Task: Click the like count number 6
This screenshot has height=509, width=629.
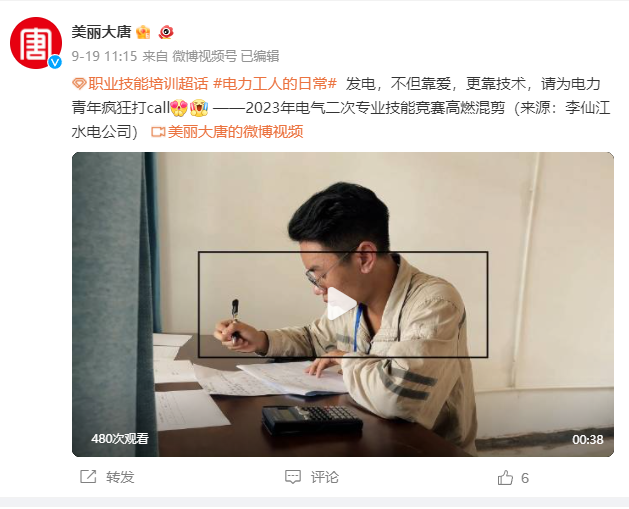Action: click(525, 478)
